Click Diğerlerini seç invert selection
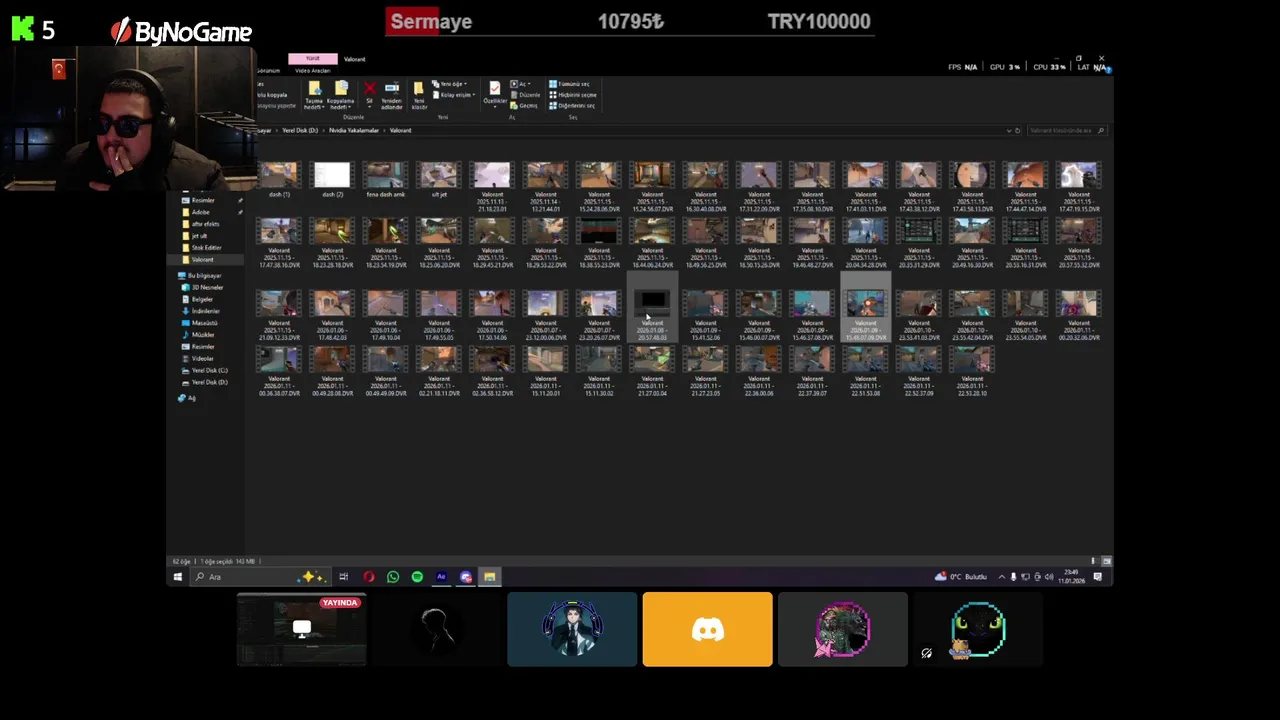This screenshot has width=1280, height=720. pos(572,105)
